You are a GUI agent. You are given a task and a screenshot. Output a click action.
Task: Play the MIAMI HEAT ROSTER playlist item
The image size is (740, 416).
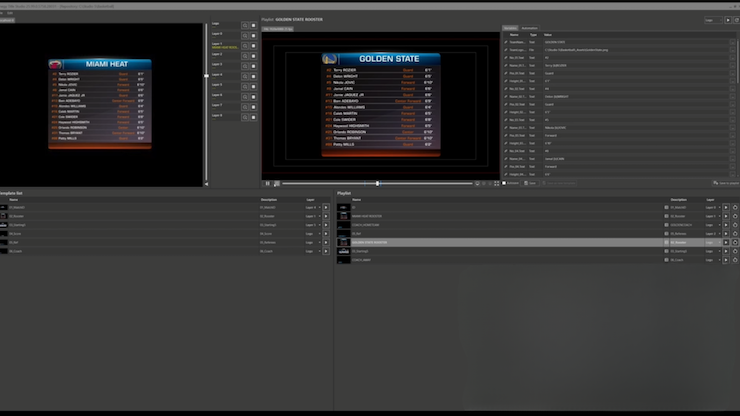(x=726, y=216)
